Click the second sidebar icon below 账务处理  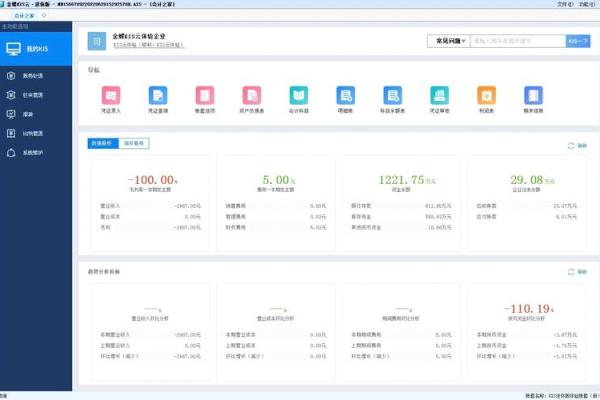11,95
